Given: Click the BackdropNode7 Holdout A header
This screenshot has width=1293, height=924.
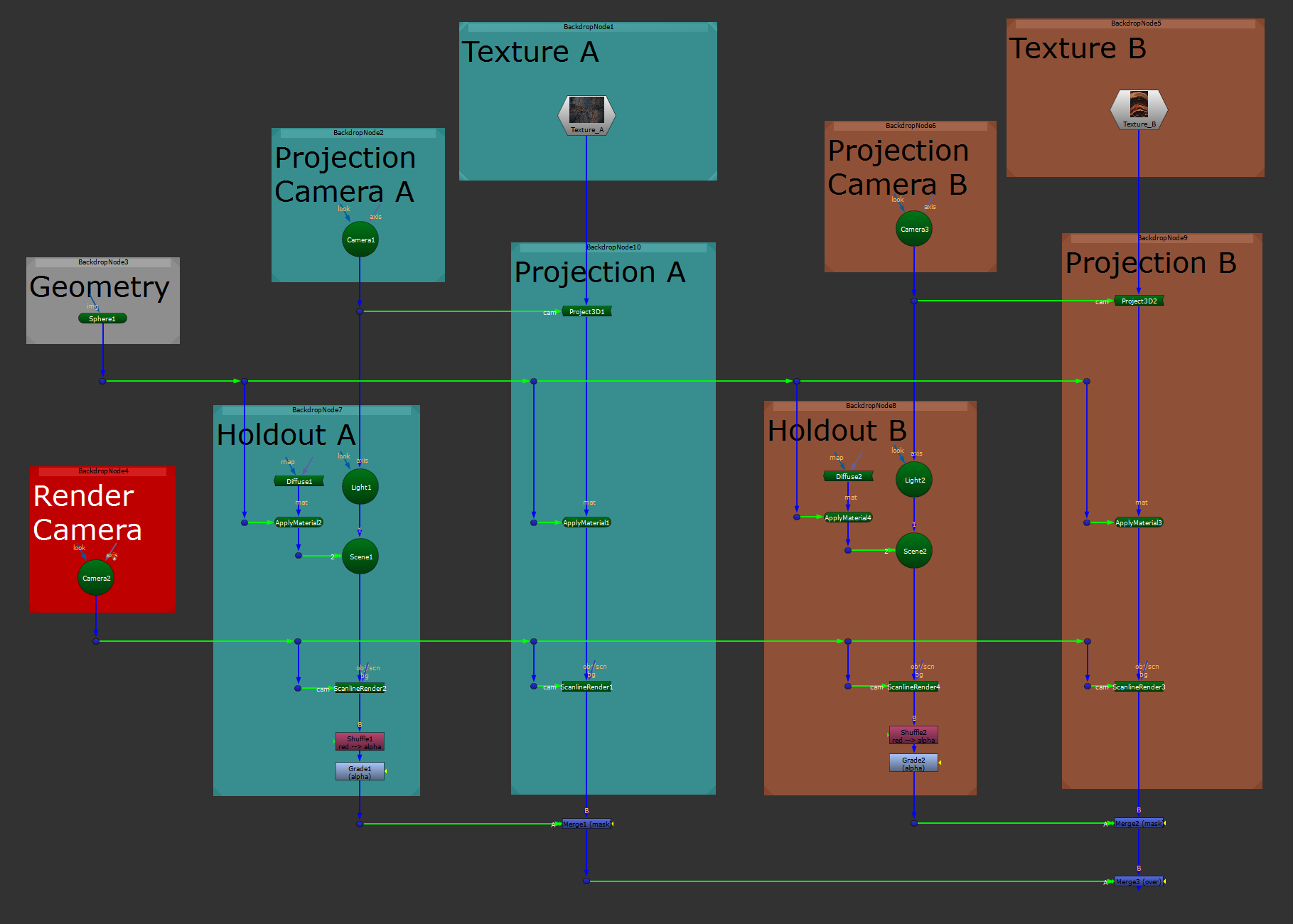Looking at the screenshot, I should [x=317, y=410].
